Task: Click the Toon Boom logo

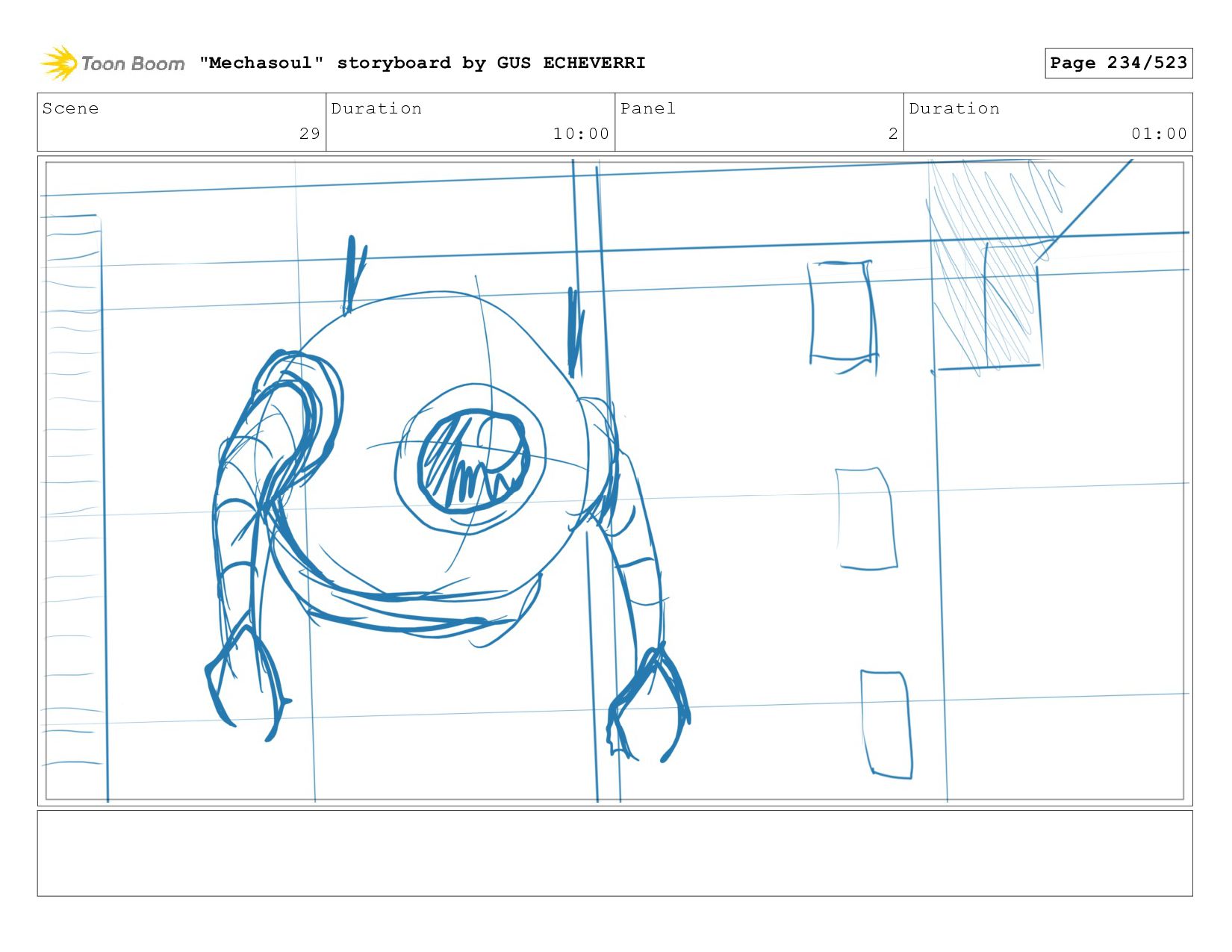Action: (112, 63)
